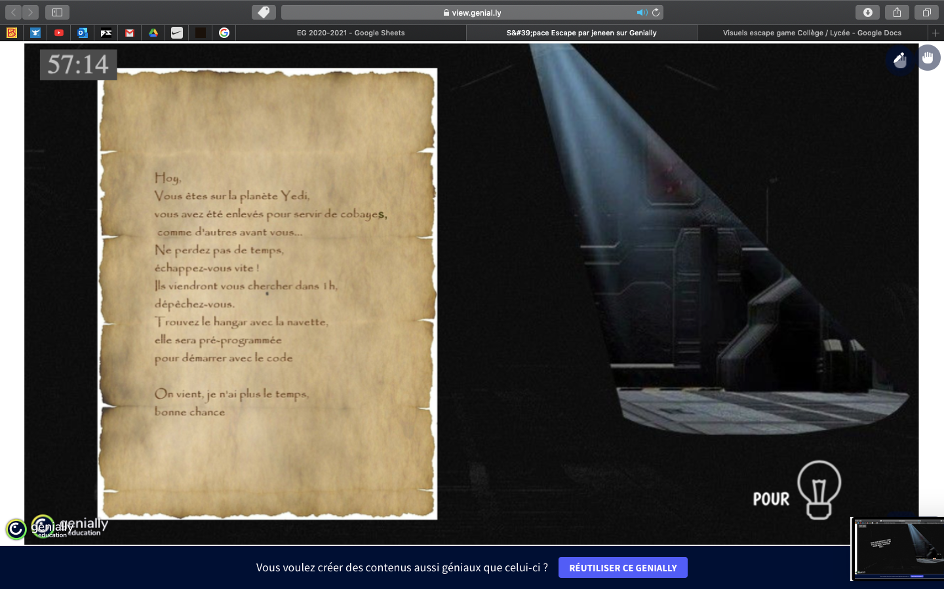
Task: Click the spotlighted spaceship hangar scene
Action: tap(720, 239)
